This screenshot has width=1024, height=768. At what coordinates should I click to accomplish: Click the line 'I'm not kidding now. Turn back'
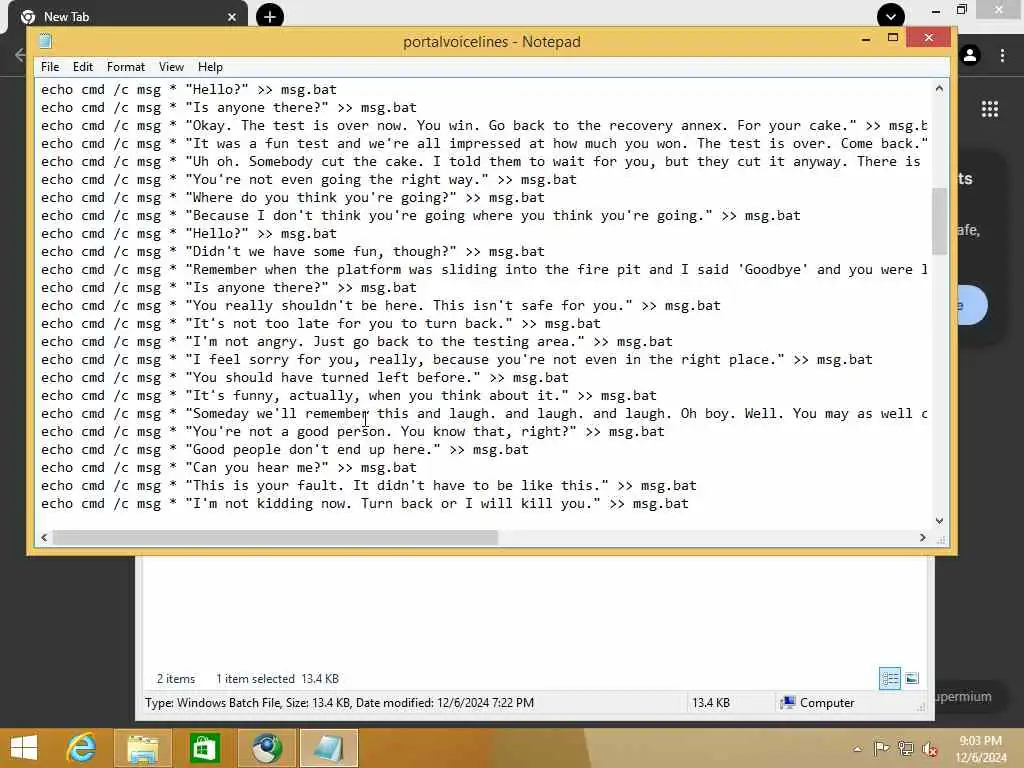pyautogui.click(x=364, y=504)
